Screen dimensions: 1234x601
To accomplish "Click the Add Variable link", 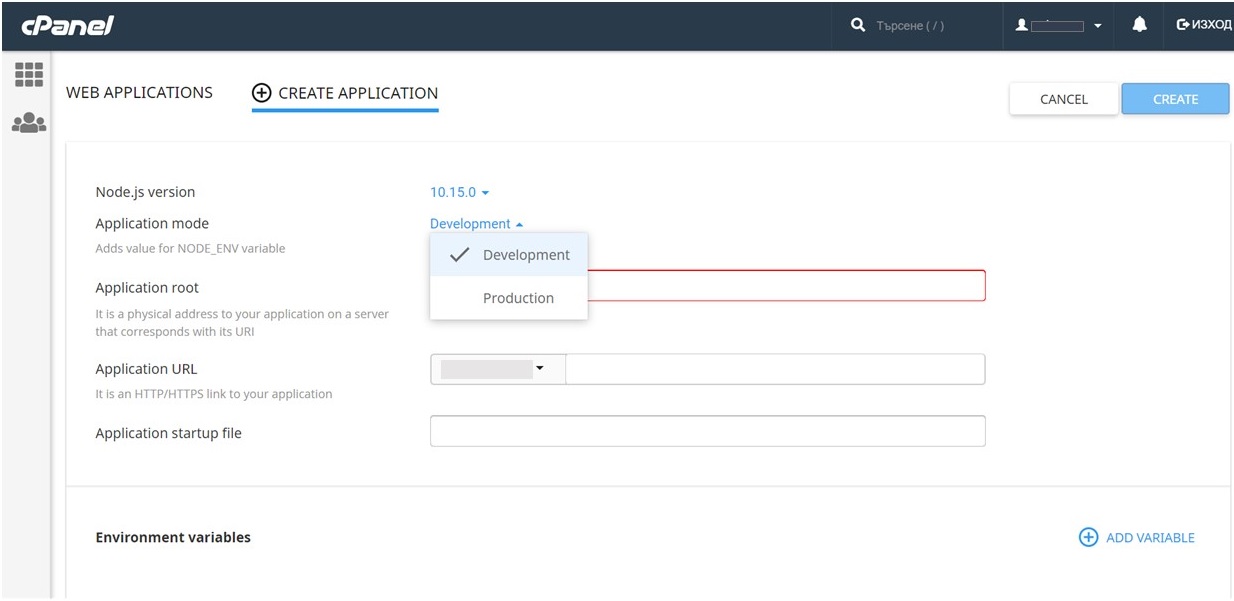I will click(1149, 538).
